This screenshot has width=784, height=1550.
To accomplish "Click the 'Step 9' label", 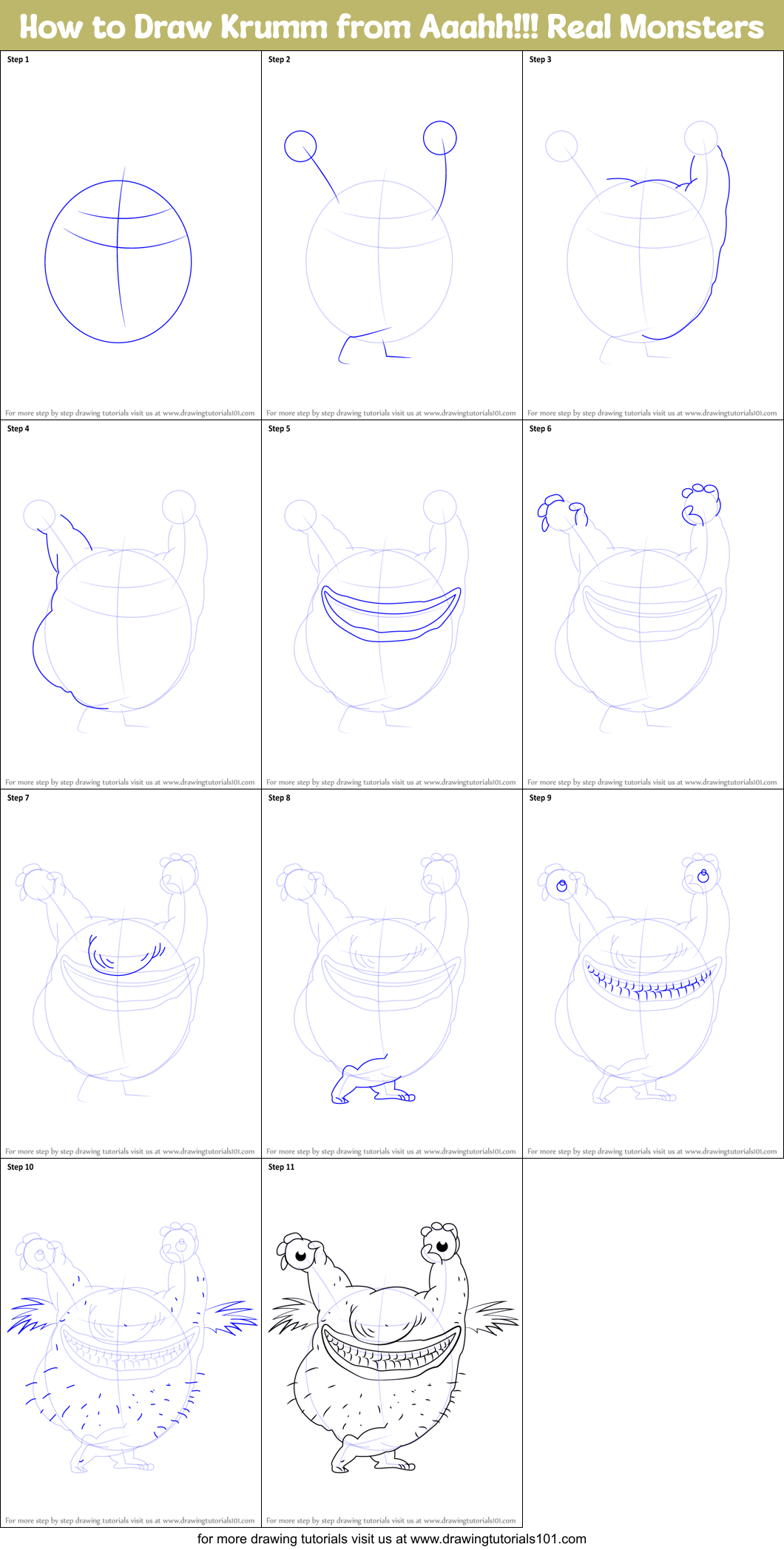I will pos(540,798).
